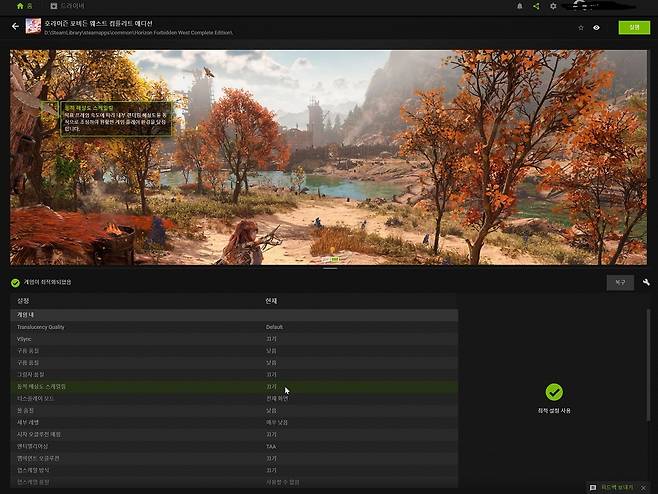Click the settings list vertical scrollbar
The height and width of the screenshot is (494, 658).
click(x=648, y=365)
